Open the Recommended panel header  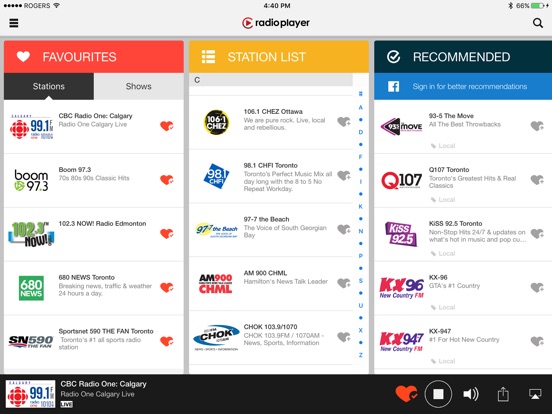point(463,57)
